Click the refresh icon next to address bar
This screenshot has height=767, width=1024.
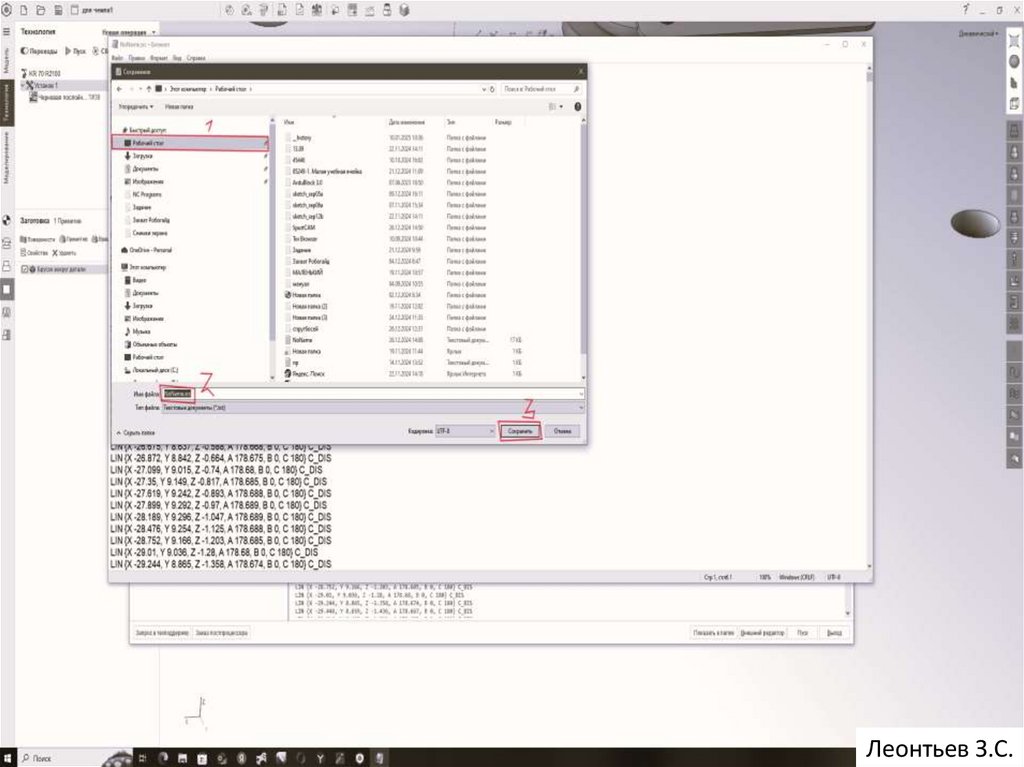coord(492,89)
